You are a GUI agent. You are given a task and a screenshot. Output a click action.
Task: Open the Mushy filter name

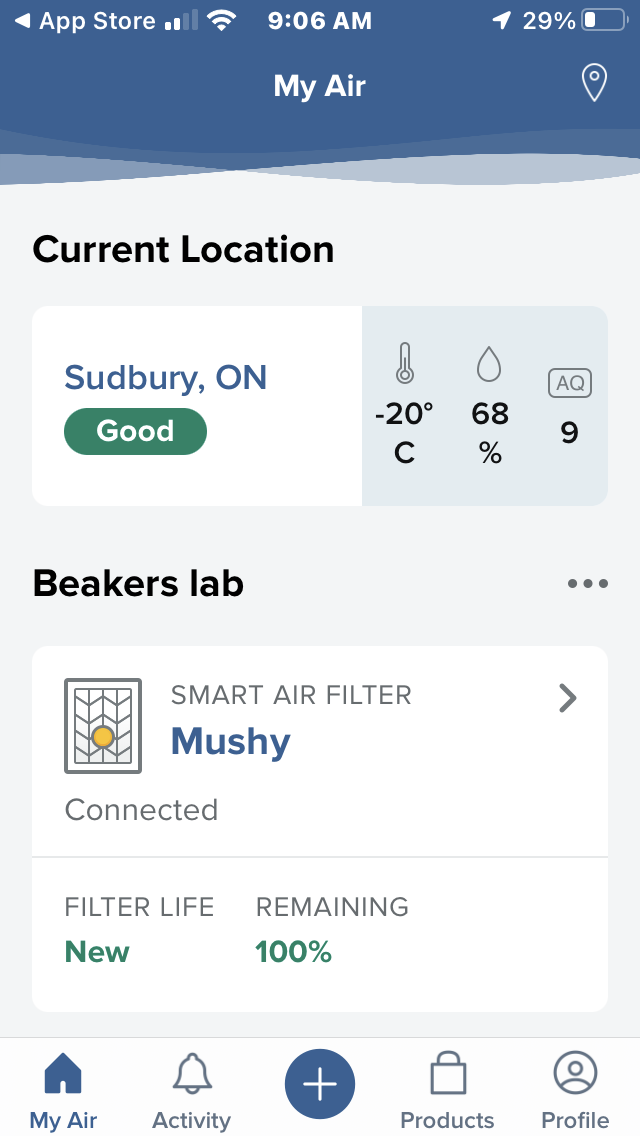(230, 742)
